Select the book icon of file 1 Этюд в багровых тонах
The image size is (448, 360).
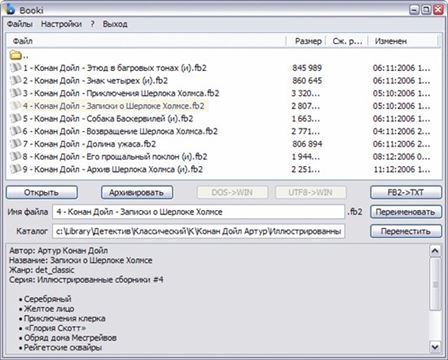coord(16,68)
